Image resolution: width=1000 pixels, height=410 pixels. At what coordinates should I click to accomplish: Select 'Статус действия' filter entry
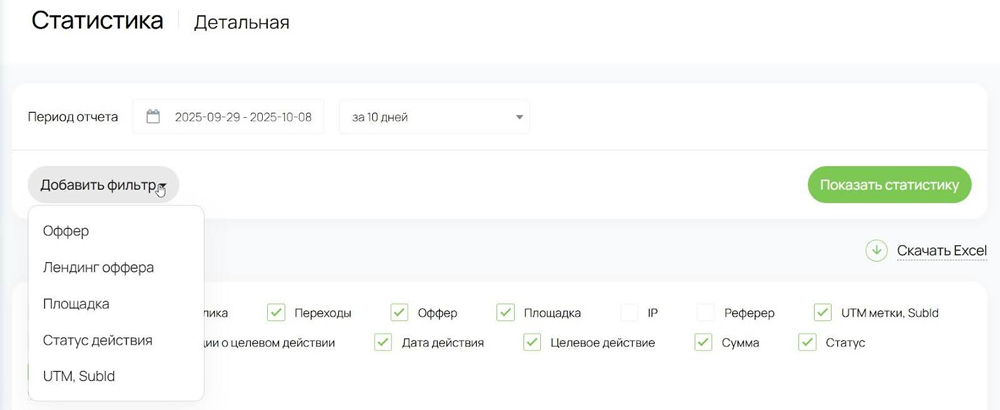[97, 340]
